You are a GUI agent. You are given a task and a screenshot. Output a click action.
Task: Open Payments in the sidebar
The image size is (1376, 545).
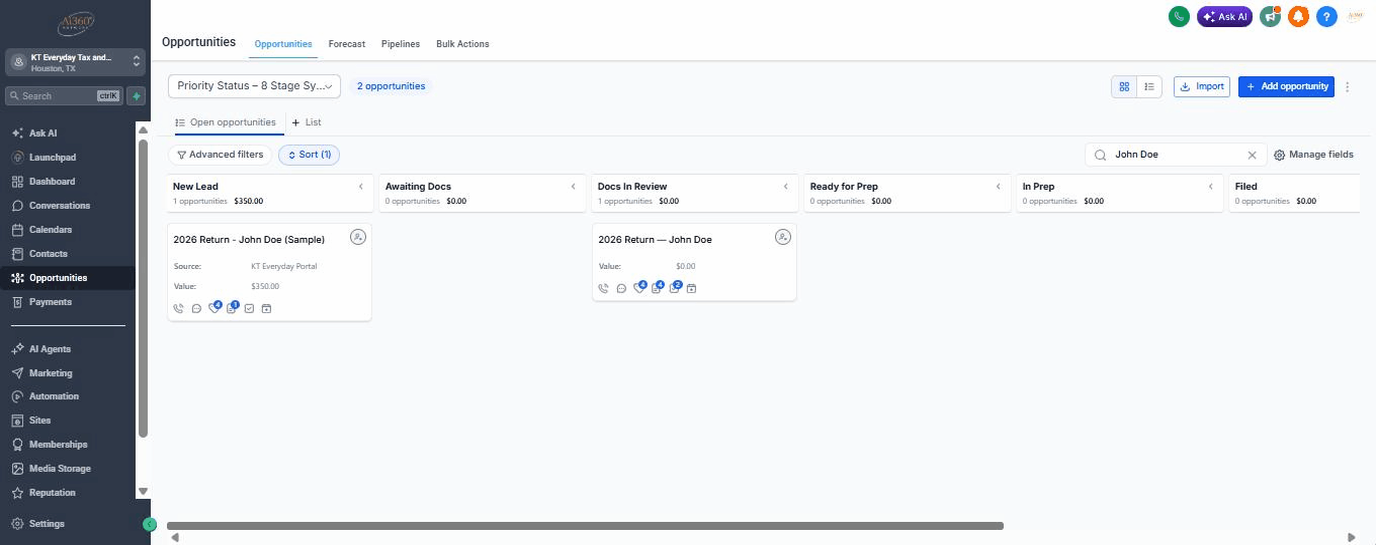coord(50,302)
